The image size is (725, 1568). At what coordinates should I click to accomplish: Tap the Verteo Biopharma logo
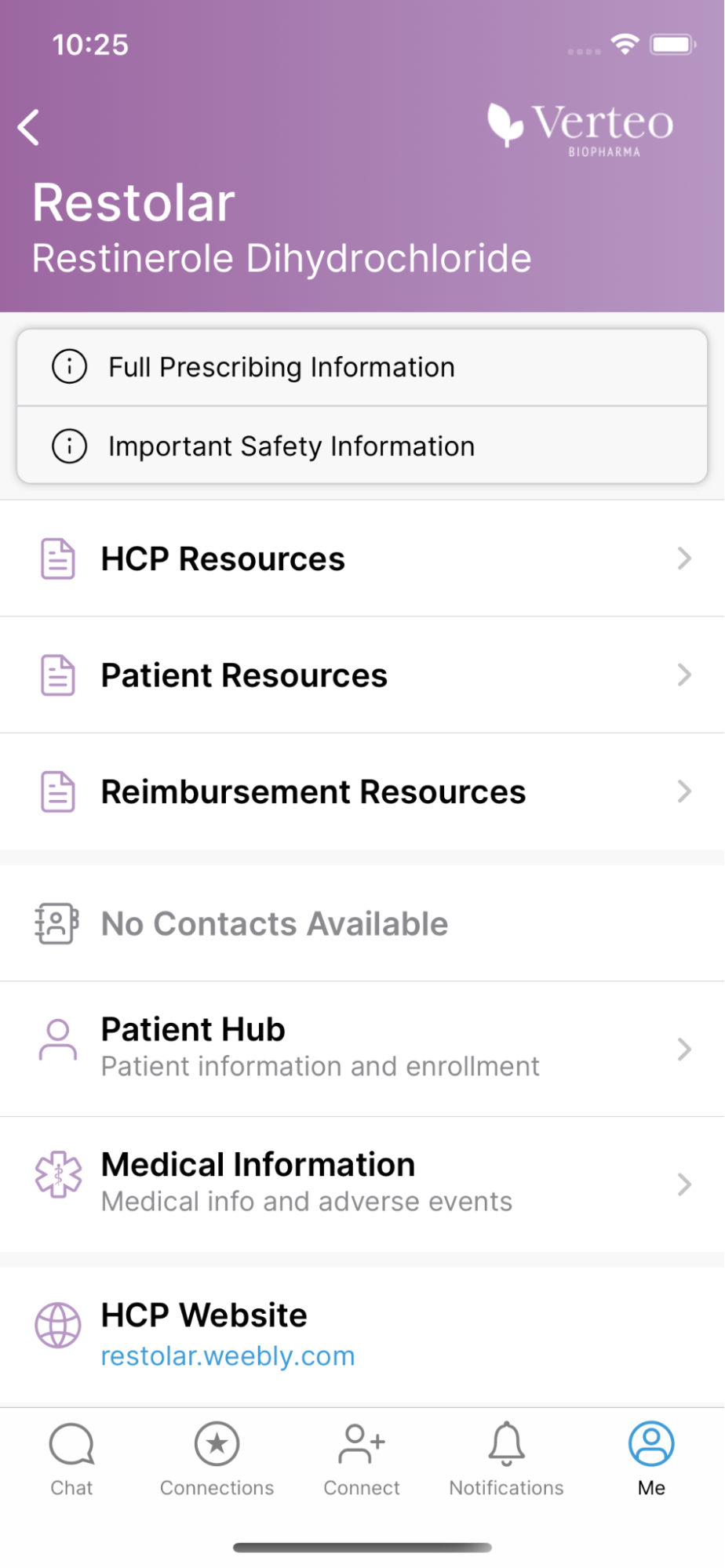[x=581, y=126]
